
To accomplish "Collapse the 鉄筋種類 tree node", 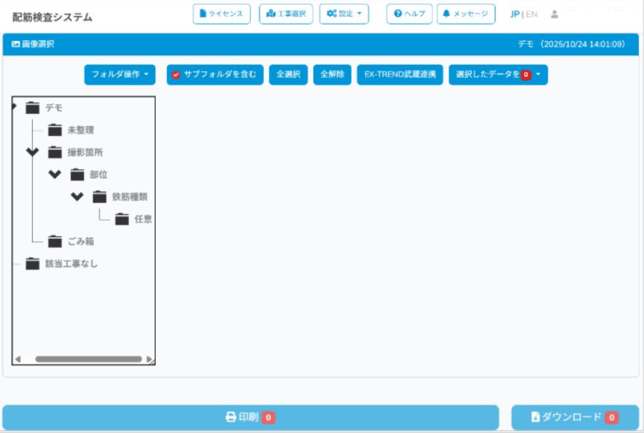I will pyautogui.click(x=76, y=197).
